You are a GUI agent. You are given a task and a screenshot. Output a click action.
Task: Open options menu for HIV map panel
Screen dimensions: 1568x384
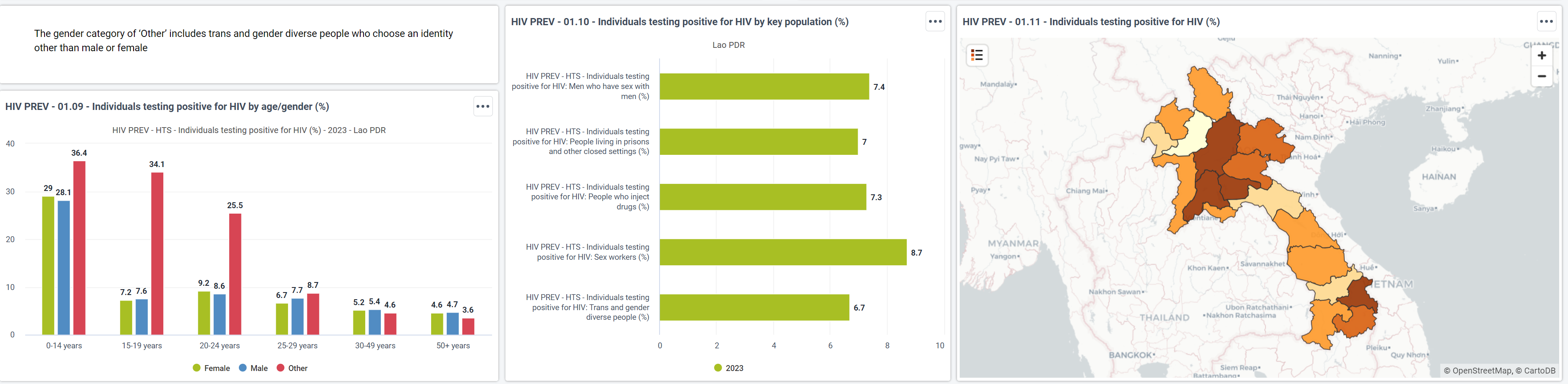(1546, 21)
